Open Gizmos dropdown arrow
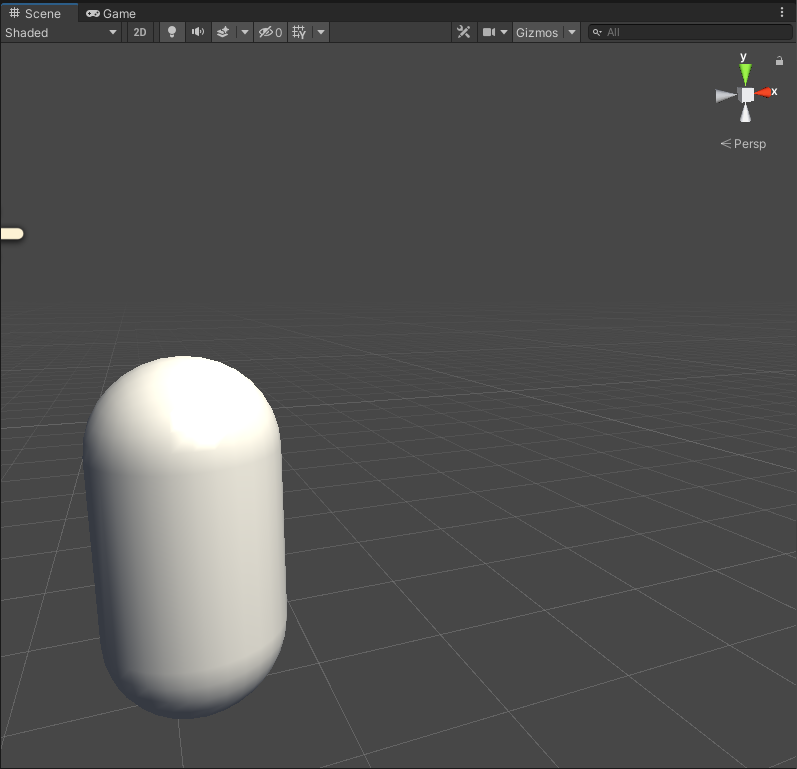Image resolution: width=797 pixels, height=769 pixels. (572, 33)
